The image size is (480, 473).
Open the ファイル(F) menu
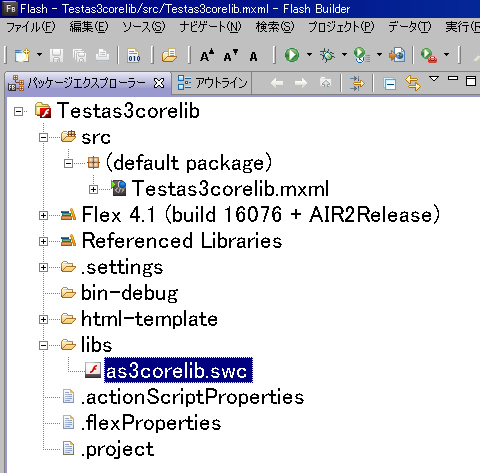(31, 27)
